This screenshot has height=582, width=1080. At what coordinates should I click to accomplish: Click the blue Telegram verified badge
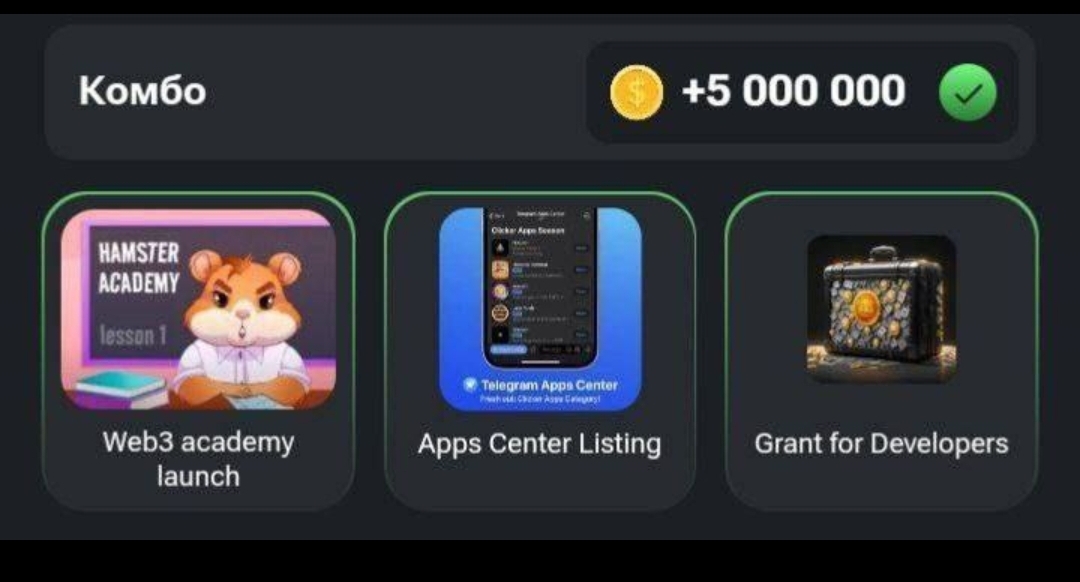click(x=470, y=384)
